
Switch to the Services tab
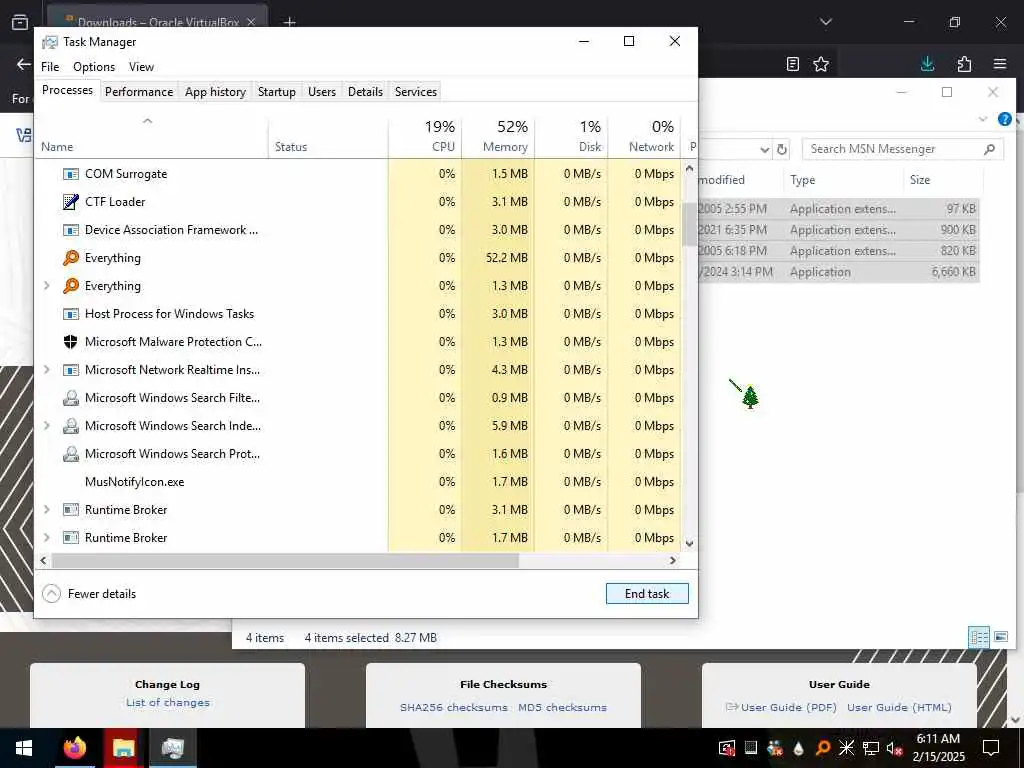pos(416,92)
